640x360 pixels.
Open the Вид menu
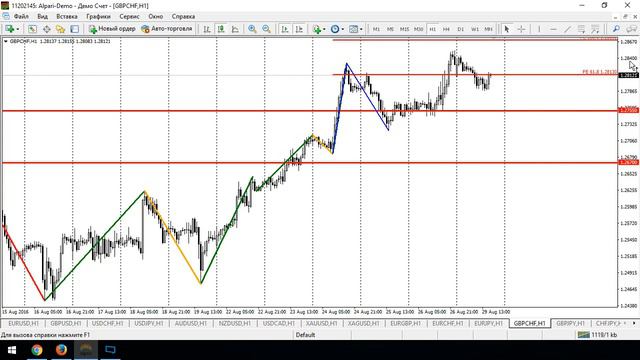coord(42,16)
